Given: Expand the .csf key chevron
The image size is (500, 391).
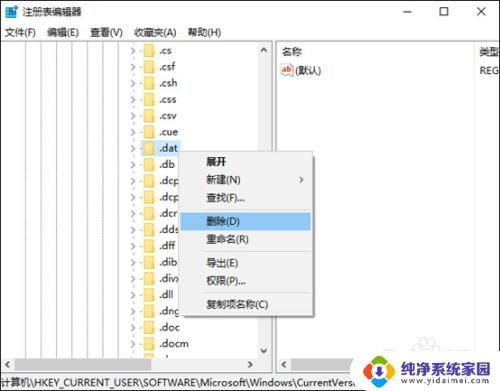Looking at the screenshot, I should pyautogui.click(x=133, y=67).
